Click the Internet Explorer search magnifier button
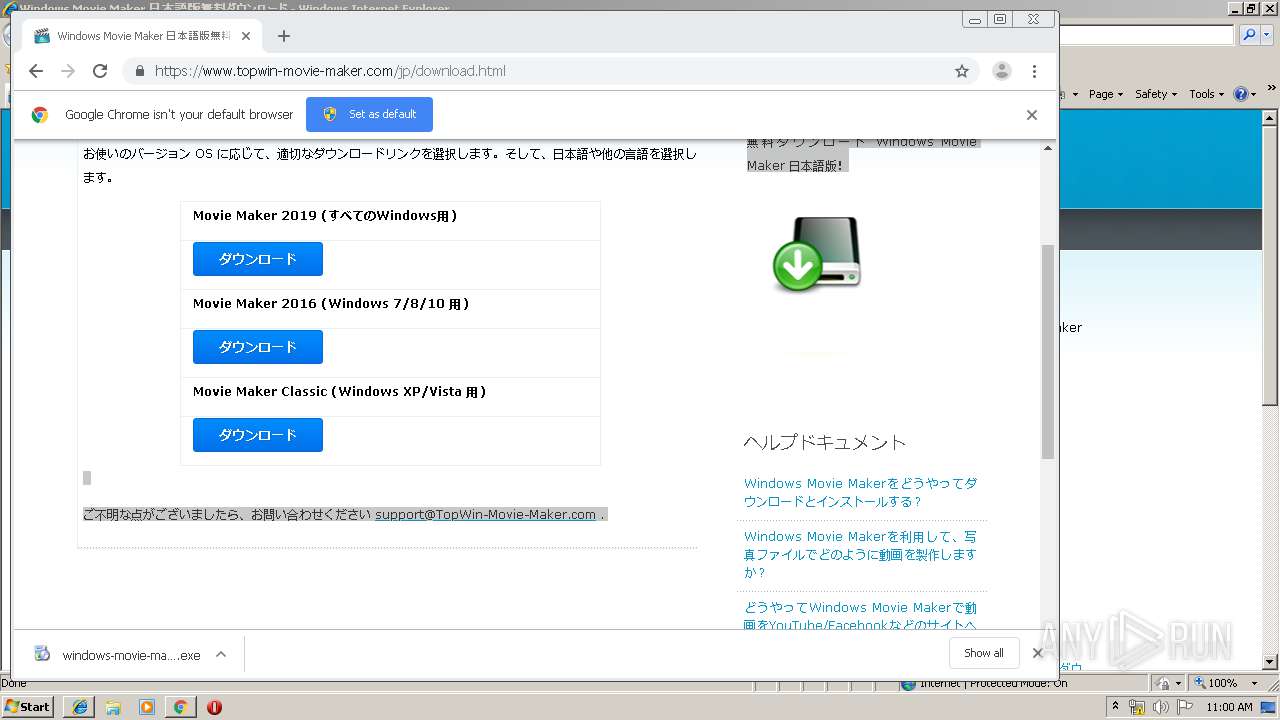The height and width of the screenshot is (720, 1280). pos(1248,35)
